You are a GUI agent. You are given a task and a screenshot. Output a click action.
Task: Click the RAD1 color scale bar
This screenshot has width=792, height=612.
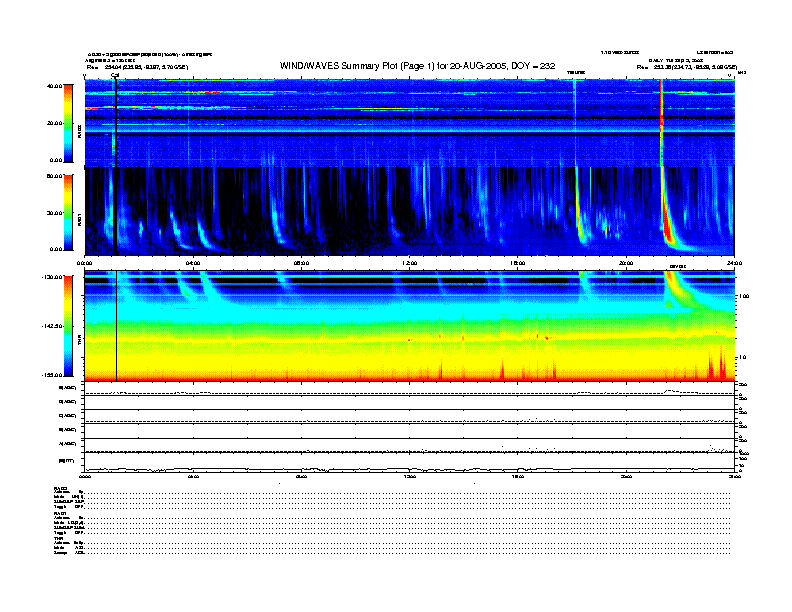[x=68, y=213]
